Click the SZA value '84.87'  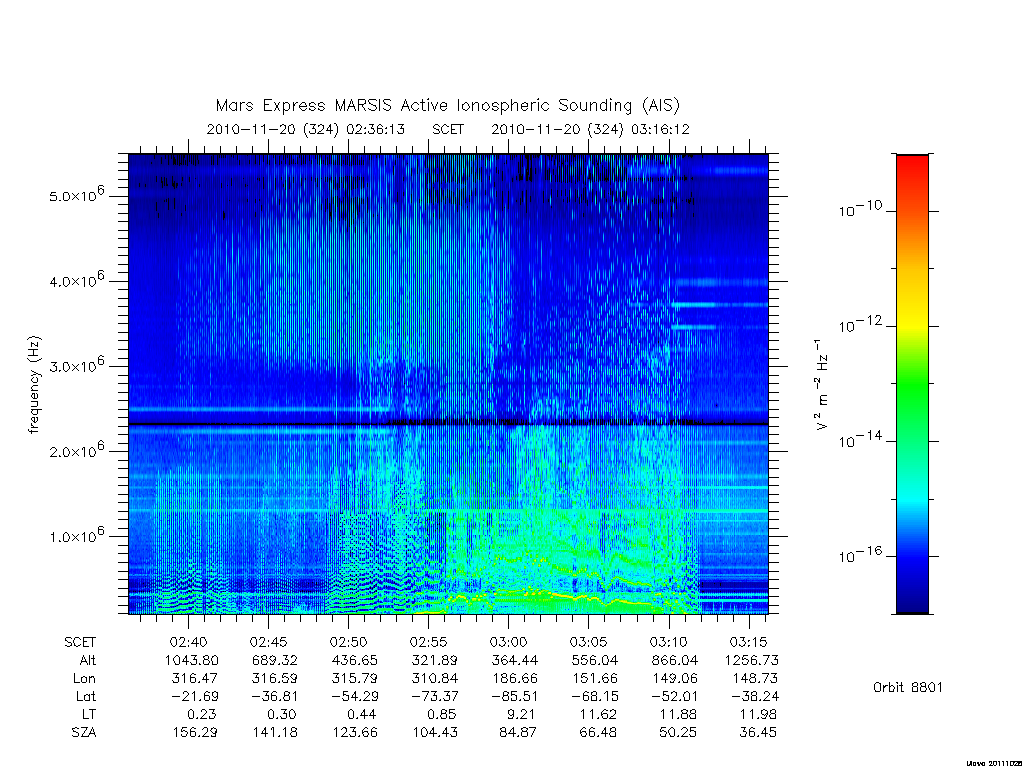tap(518, 733)
